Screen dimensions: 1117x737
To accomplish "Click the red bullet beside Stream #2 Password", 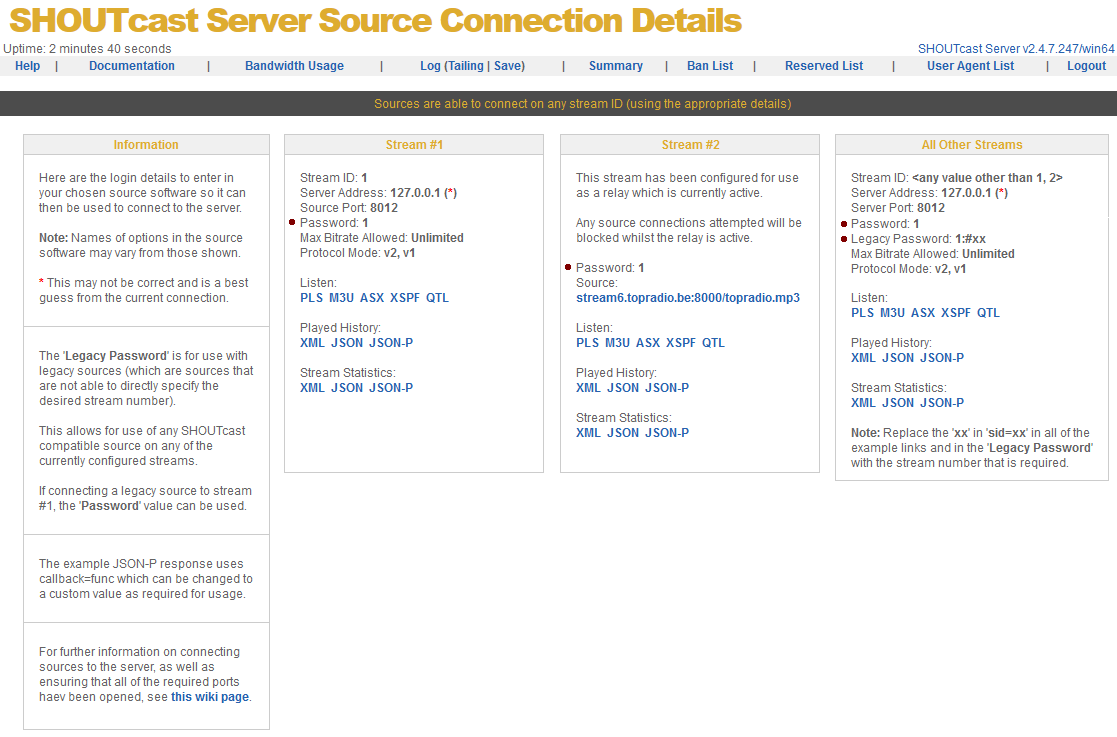I will point(568,268).
